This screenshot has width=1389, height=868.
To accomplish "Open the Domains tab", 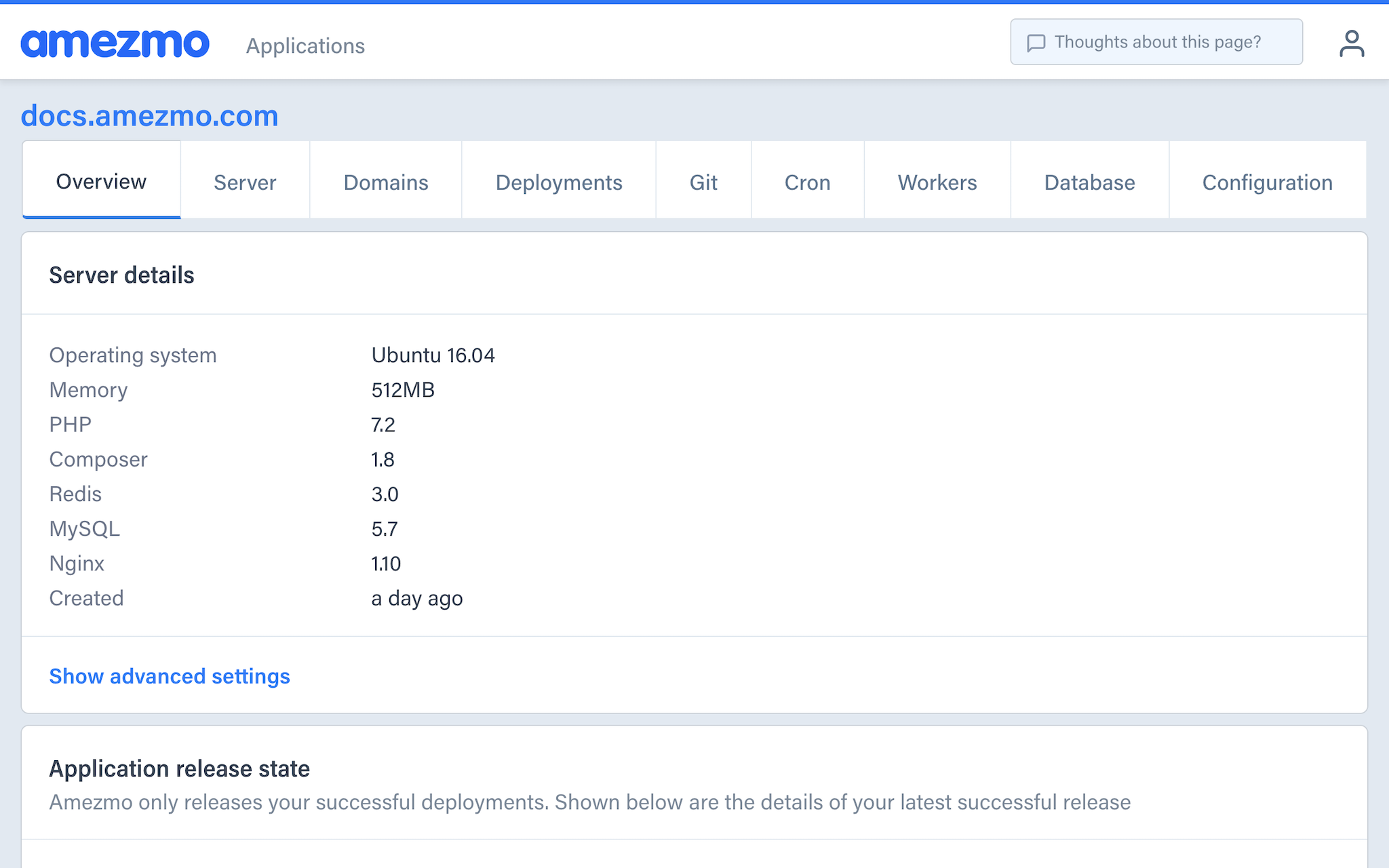I will tap(385, 182).
